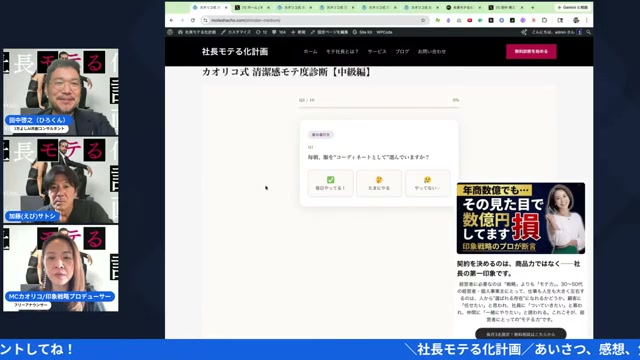Click the 田中啓之(ひろくん) webcam tile
This screenshot has width=640, height=360.
coord(61,92)
